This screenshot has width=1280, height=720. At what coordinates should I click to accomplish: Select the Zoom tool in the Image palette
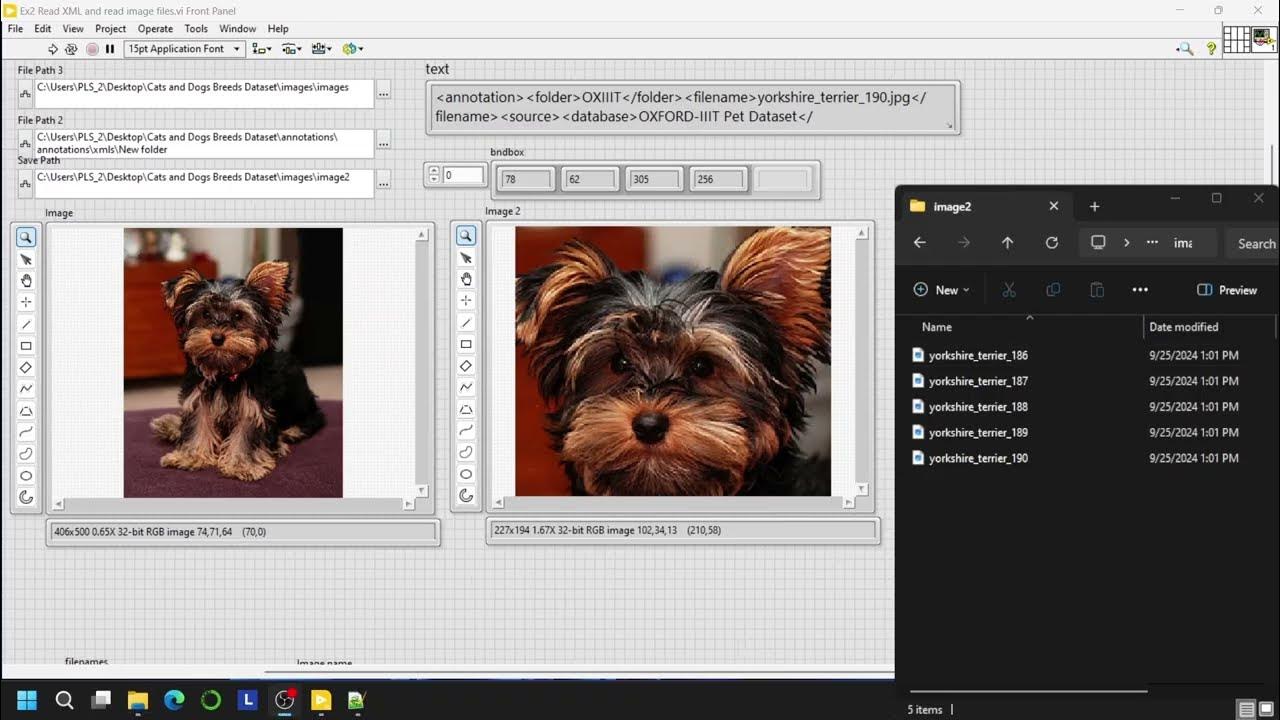pos(26,237)
